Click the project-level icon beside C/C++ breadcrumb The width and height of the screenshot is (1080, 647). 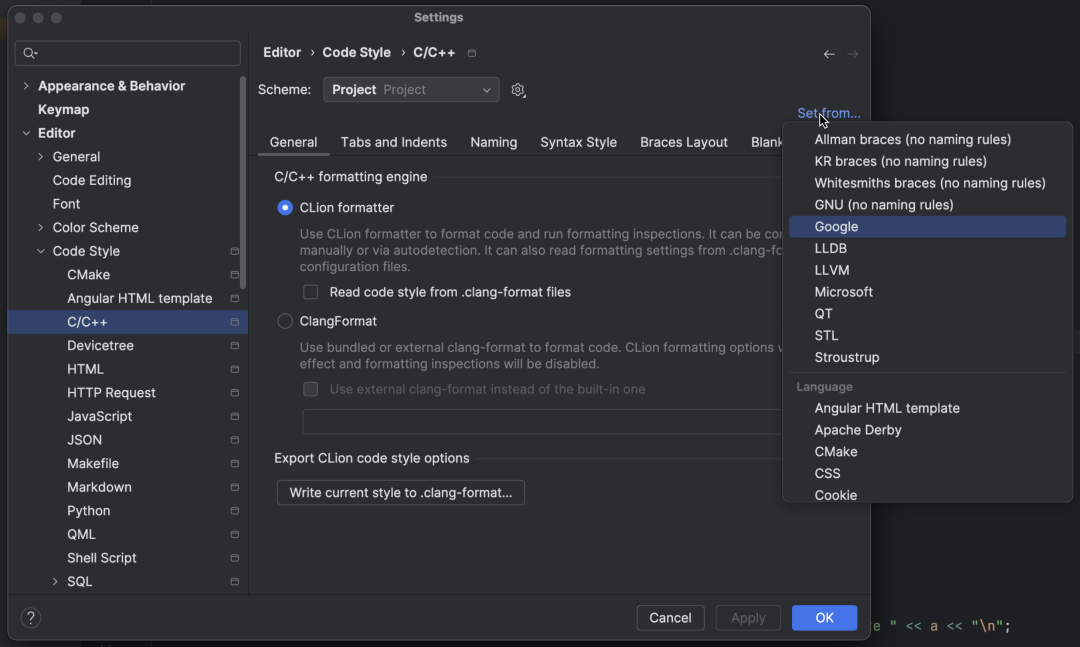pyautogui.click(x=472, y=53)
